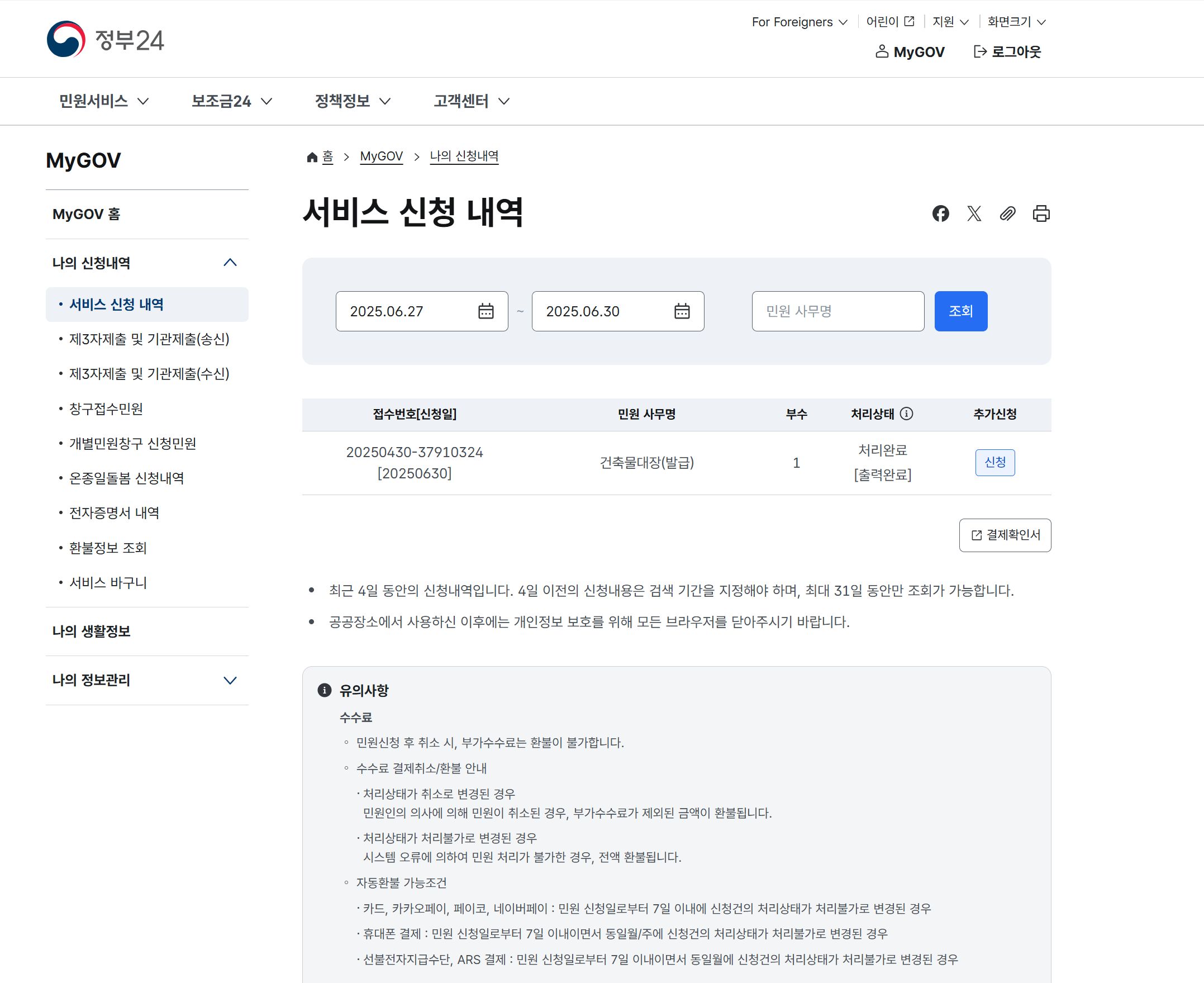The image size is (1204, 983).
Task: Click the home icon in the breadcrumb
Action: click(x=312, y=157)
